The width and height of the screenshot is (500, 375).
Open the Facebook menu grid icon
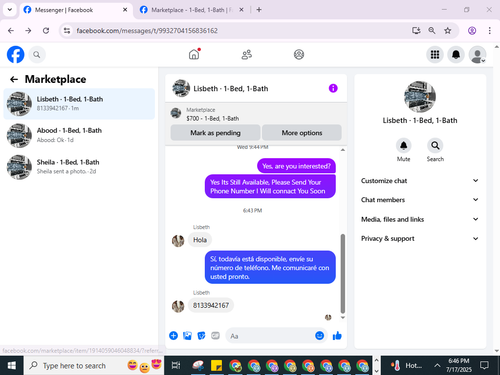click(x=435, y=54)
